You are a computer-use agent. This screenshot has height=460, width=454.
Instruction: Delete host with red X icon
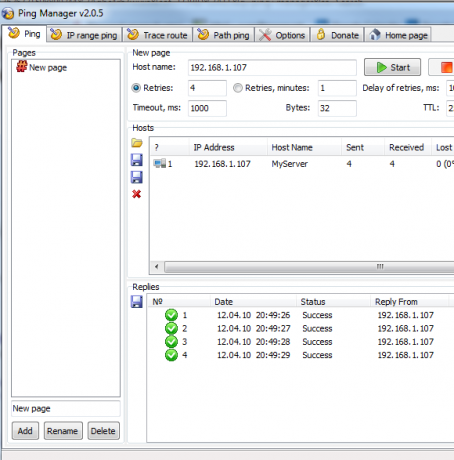click(x=137, y=194)
